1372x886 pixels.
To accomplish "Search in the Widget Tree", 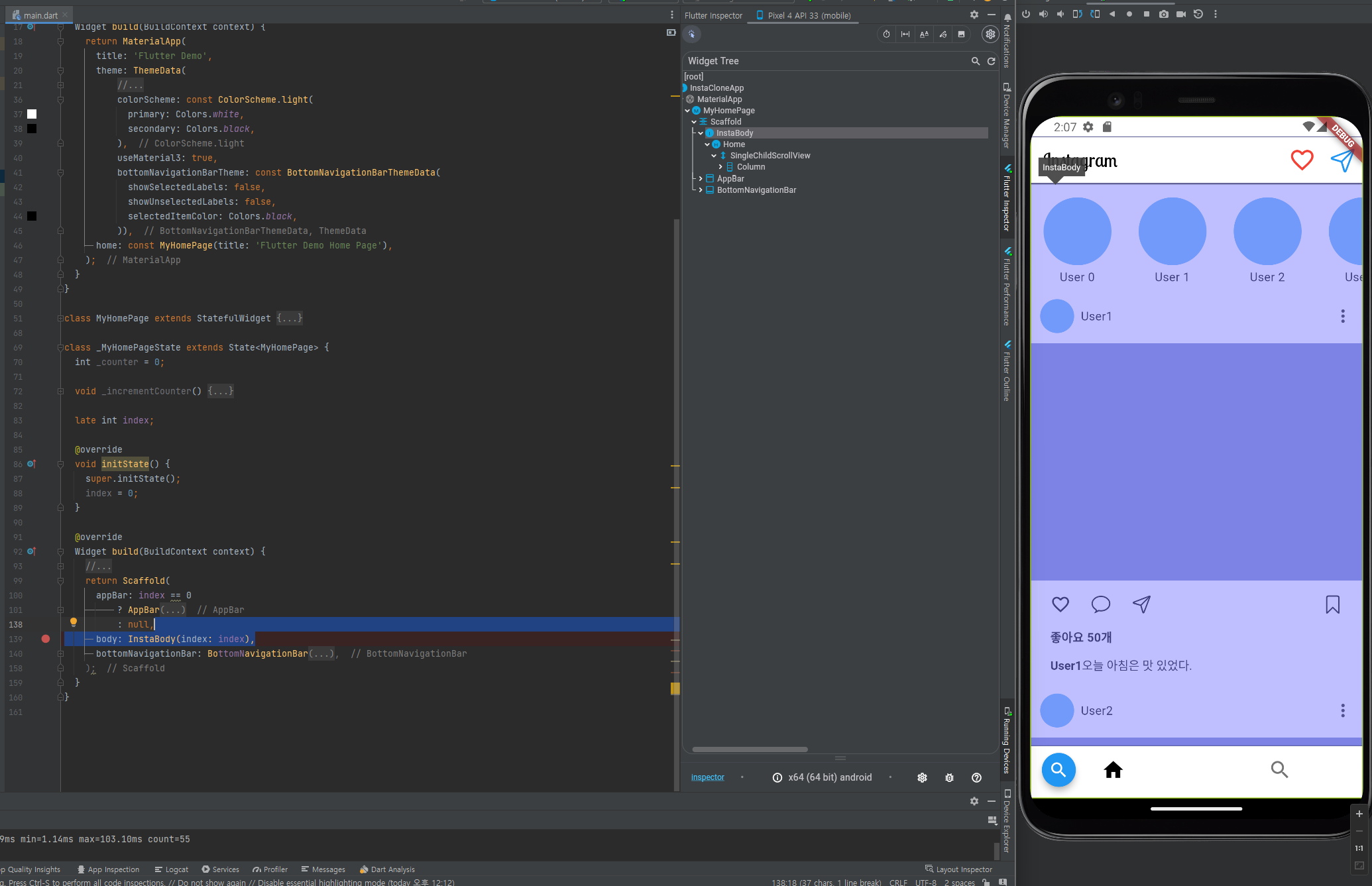I will click(x=976, y=61).
